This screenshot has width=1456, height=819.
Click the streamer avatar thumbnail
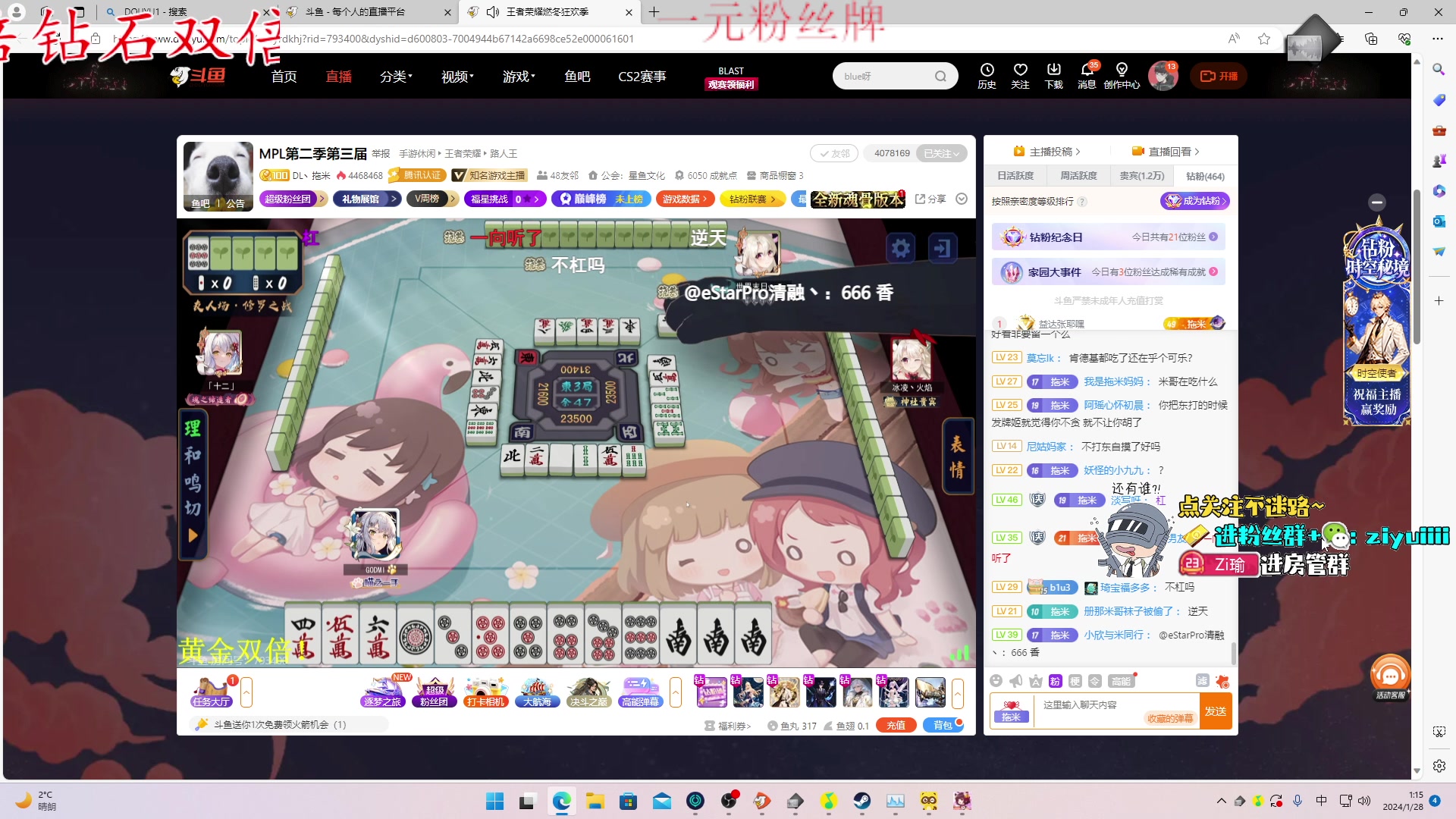[218, 176]
